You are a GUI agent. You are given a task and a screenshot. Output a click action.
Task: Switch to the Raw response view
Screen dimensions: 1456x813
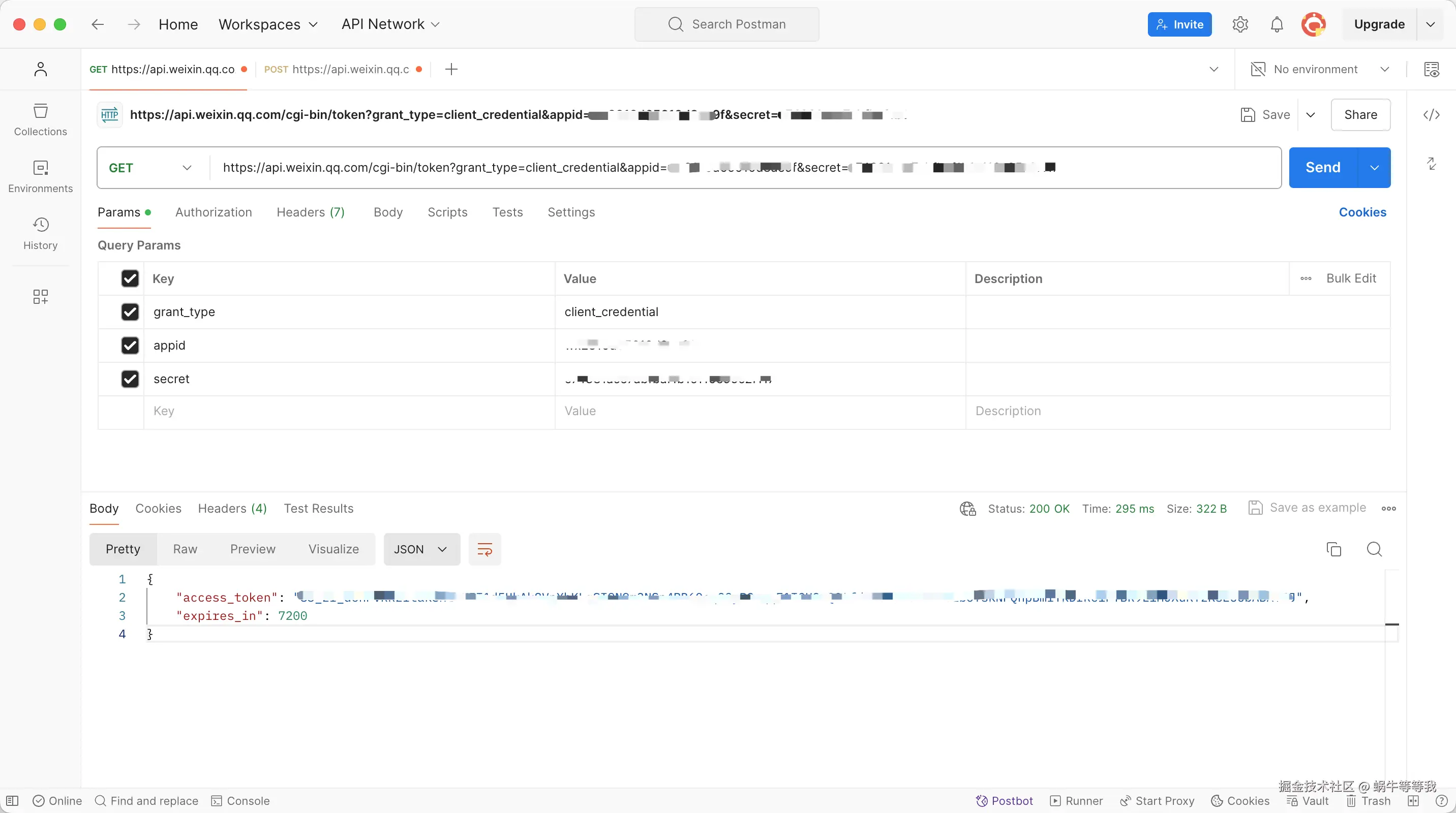(x=185, y=549)
